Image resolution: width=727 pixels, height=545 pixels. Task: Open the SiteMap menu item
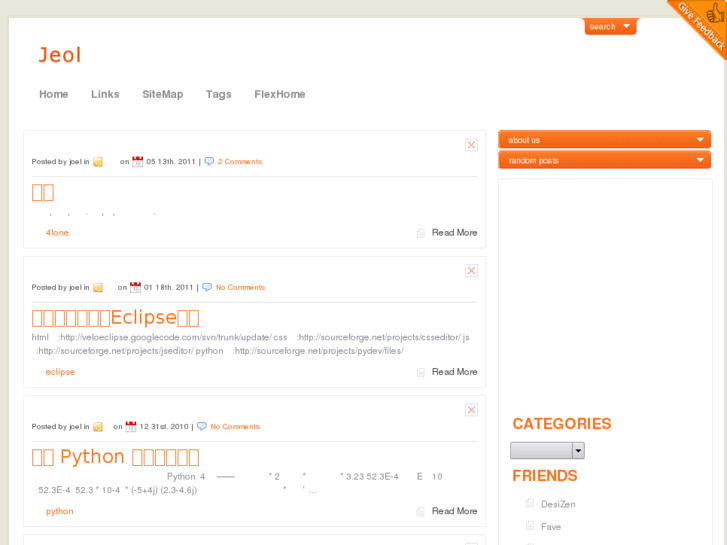click(162, 94)
